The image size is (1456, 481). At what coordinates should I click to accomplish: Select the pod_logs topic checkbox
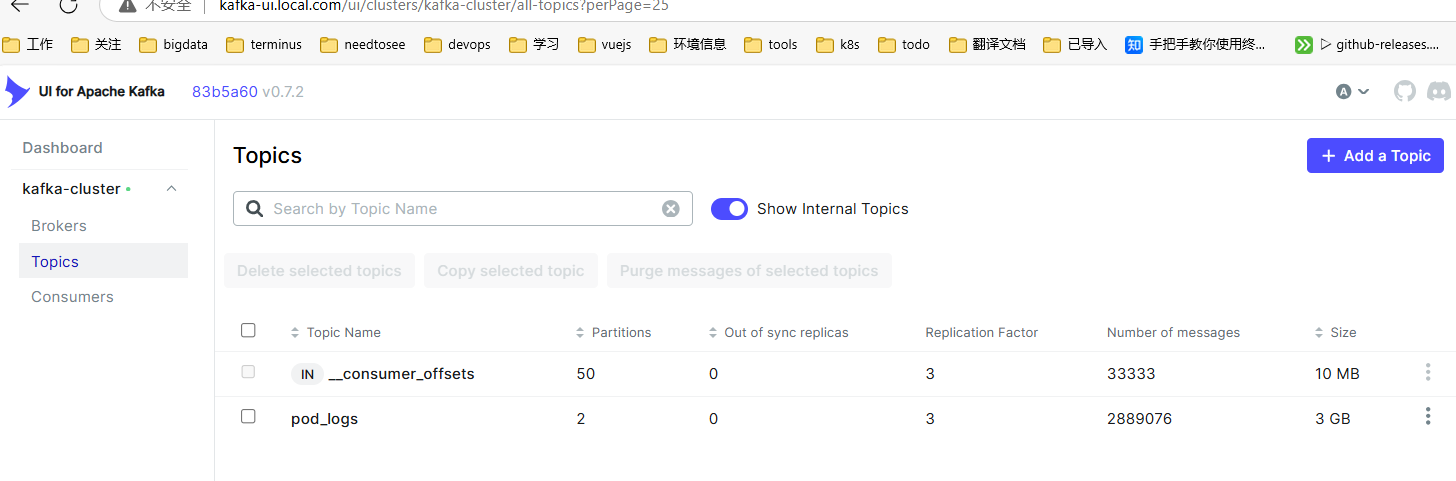click(x=248, y=417)
